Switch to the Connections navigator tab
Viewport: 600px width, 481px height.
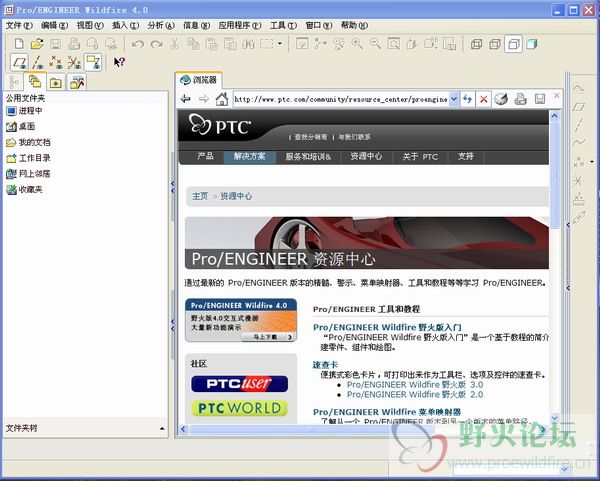77,82
